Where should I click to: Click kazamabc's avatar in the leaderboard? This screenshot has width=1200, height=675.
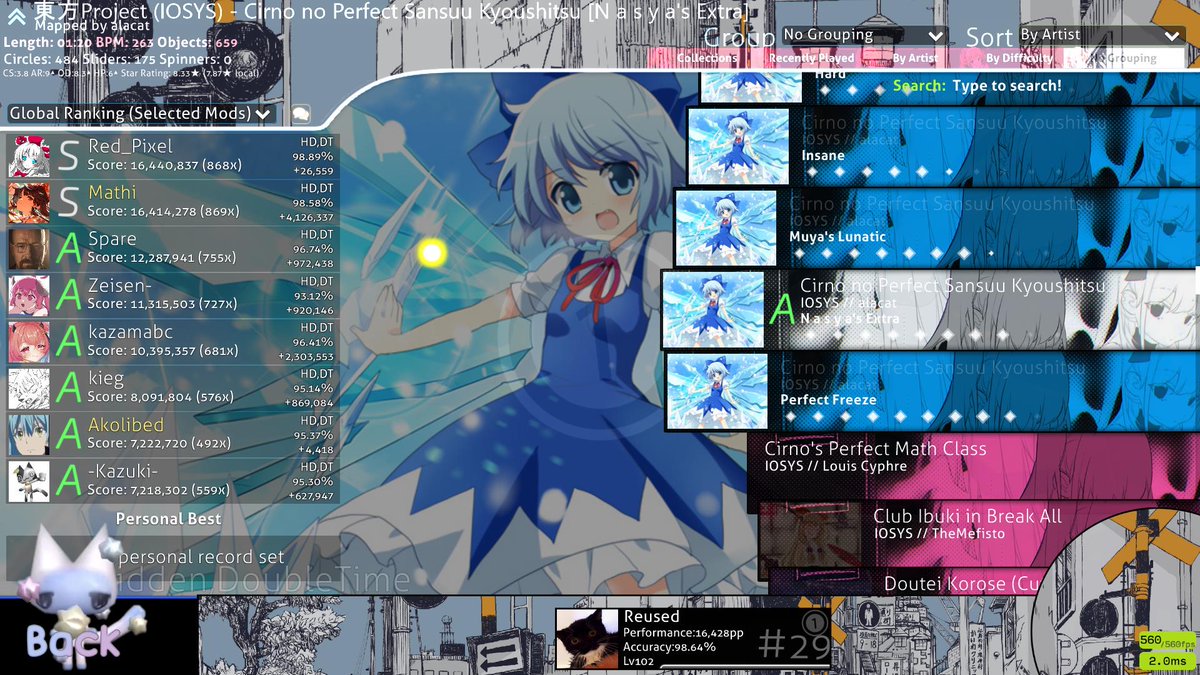[x=29, y=342]
